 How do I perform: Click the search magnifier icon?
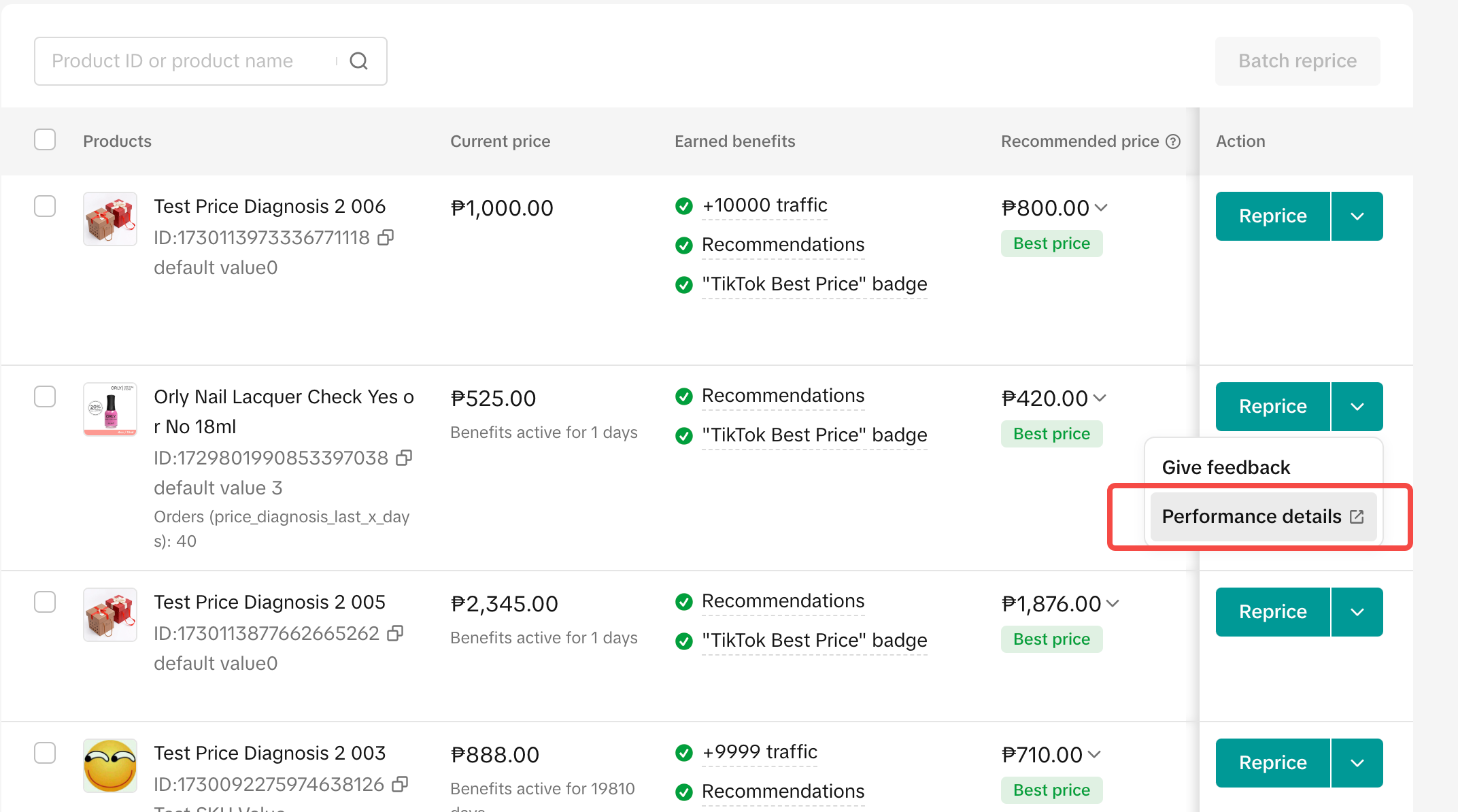(358, 61)
